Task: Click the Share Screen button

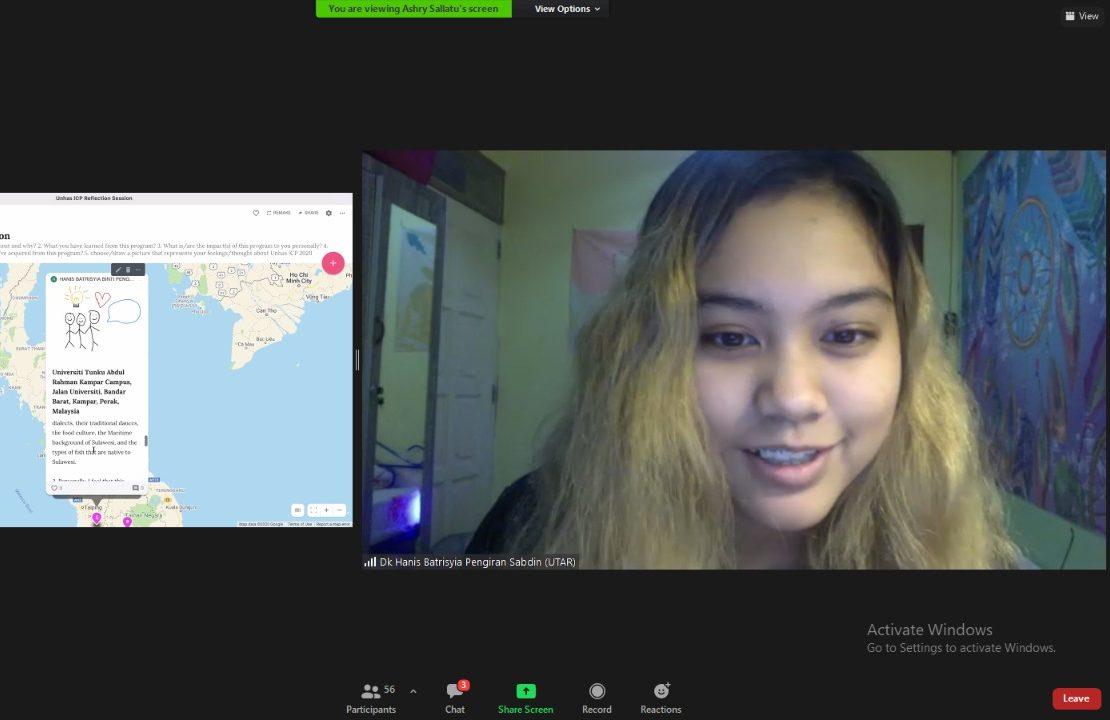Action: point(525,697)
